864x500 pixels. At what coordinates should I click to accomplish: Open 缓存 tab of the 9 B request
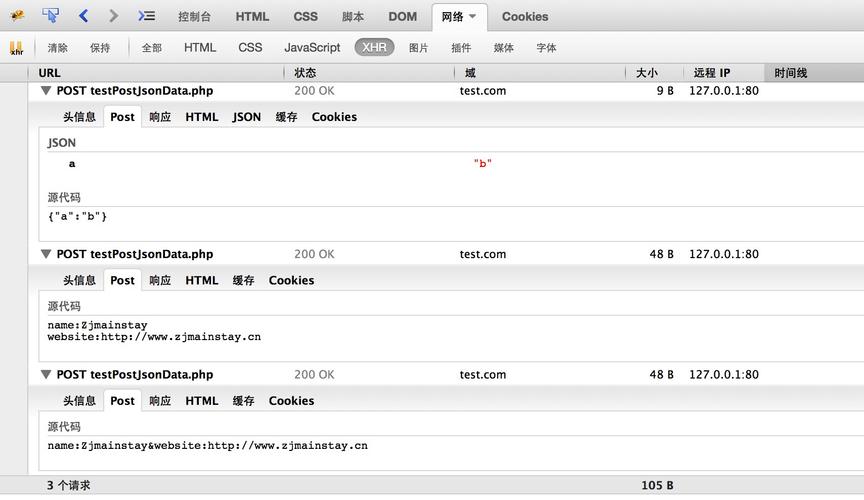(287, 117)
